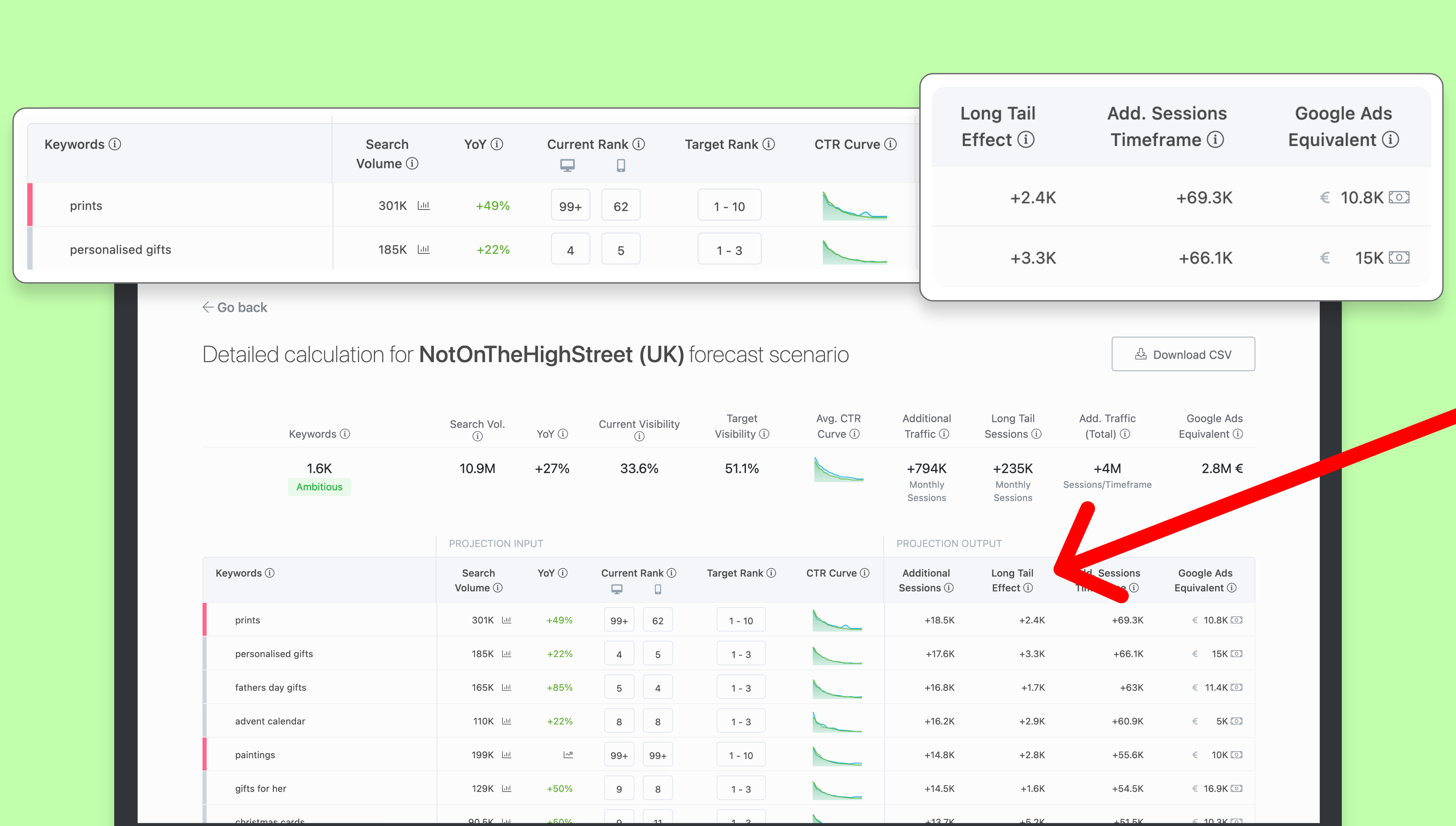Click the CTR curve thumbnail for prints in the zoomed panel

tap(854, 205)
